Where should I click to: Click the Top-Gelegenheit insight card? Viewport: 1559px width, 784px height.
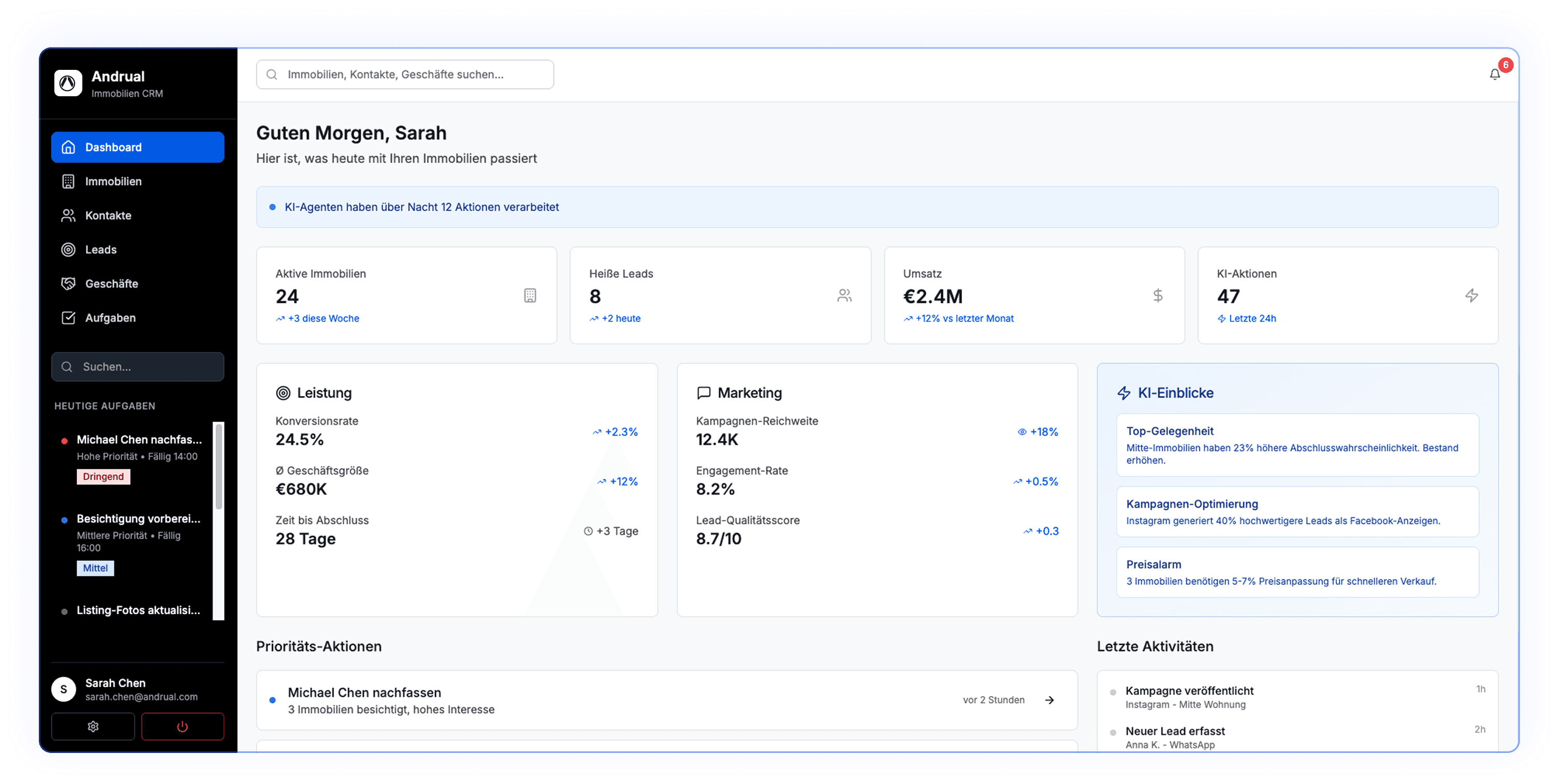pyautogui.click(x=1297, y=445)
